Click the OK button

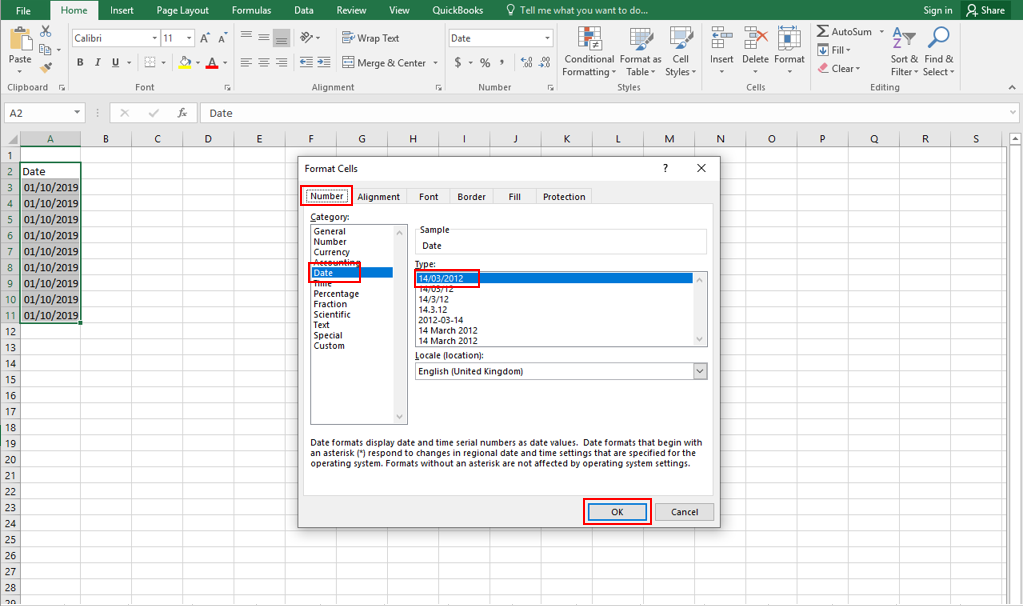pyautogui.click(x=617, y=511)
